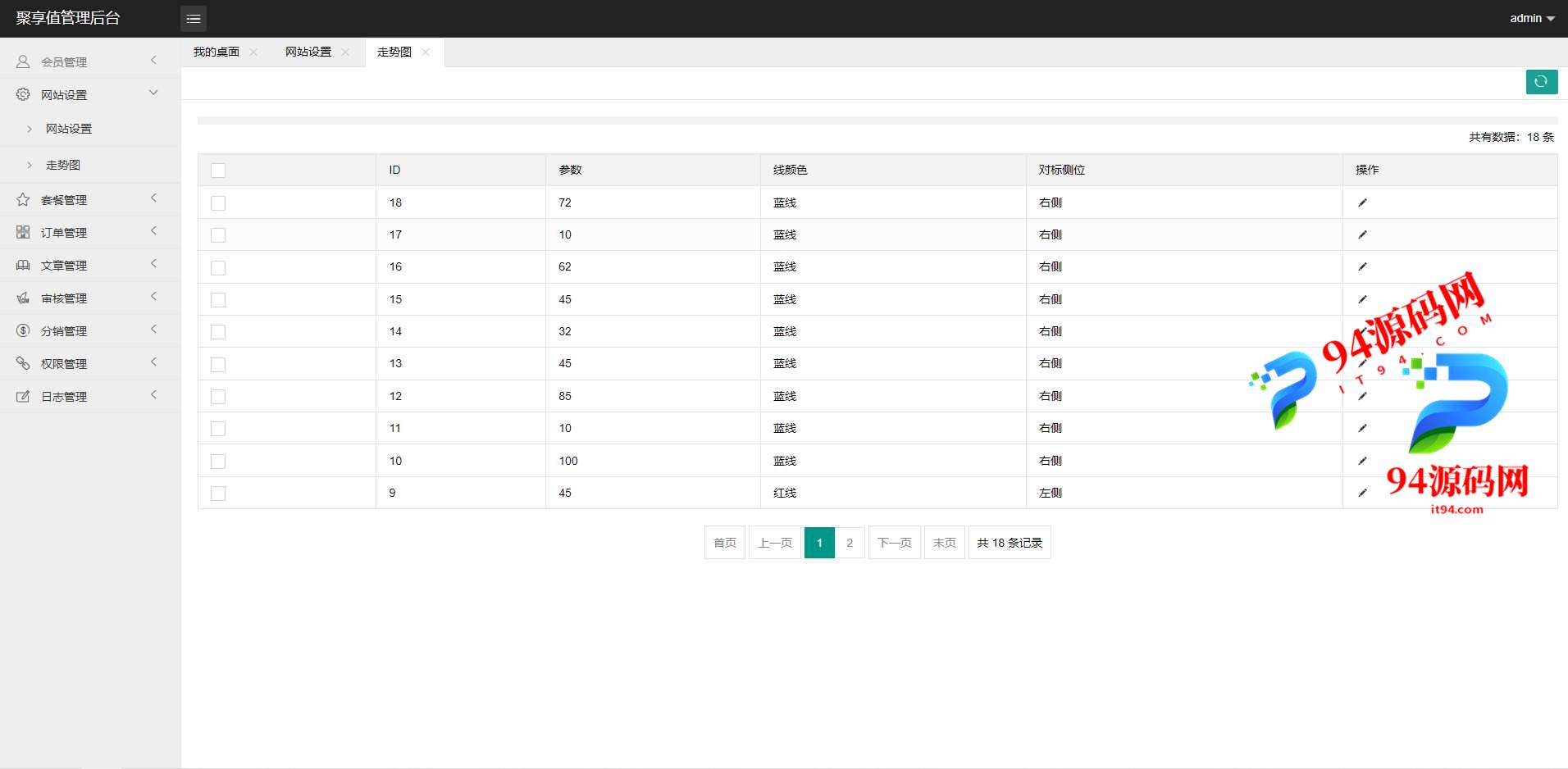Click the 会员管理 user icon

(x=23, y=61)
